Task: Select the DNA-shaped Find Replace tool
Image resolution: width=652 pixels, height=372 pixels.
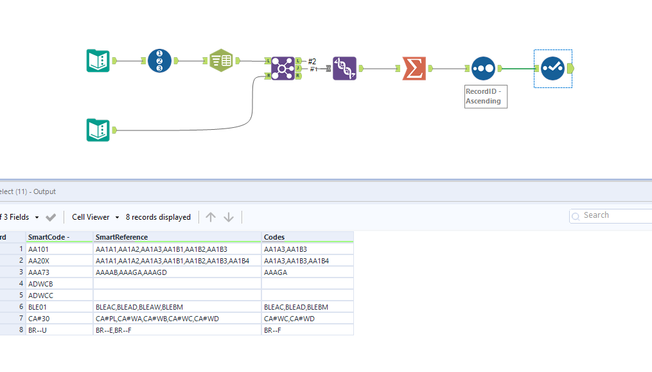Action: coord(344,68)
